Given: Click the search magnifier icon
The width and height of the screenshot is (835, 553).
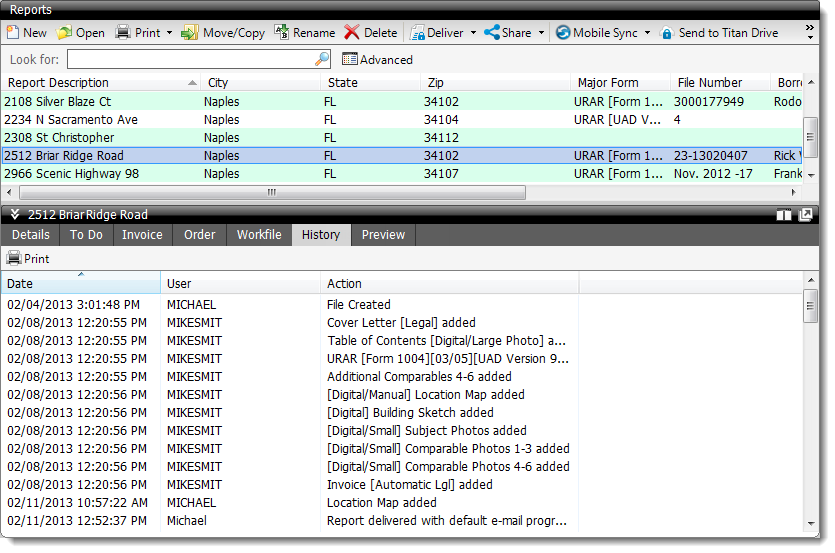Looking at the screenshot, I should [322, 60].
